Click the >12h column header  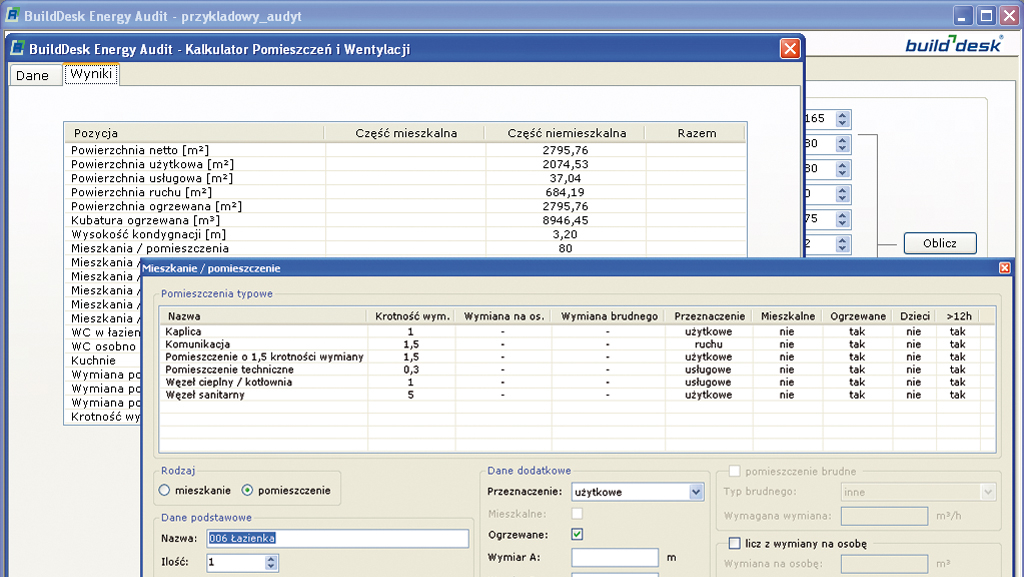point(959,316)
